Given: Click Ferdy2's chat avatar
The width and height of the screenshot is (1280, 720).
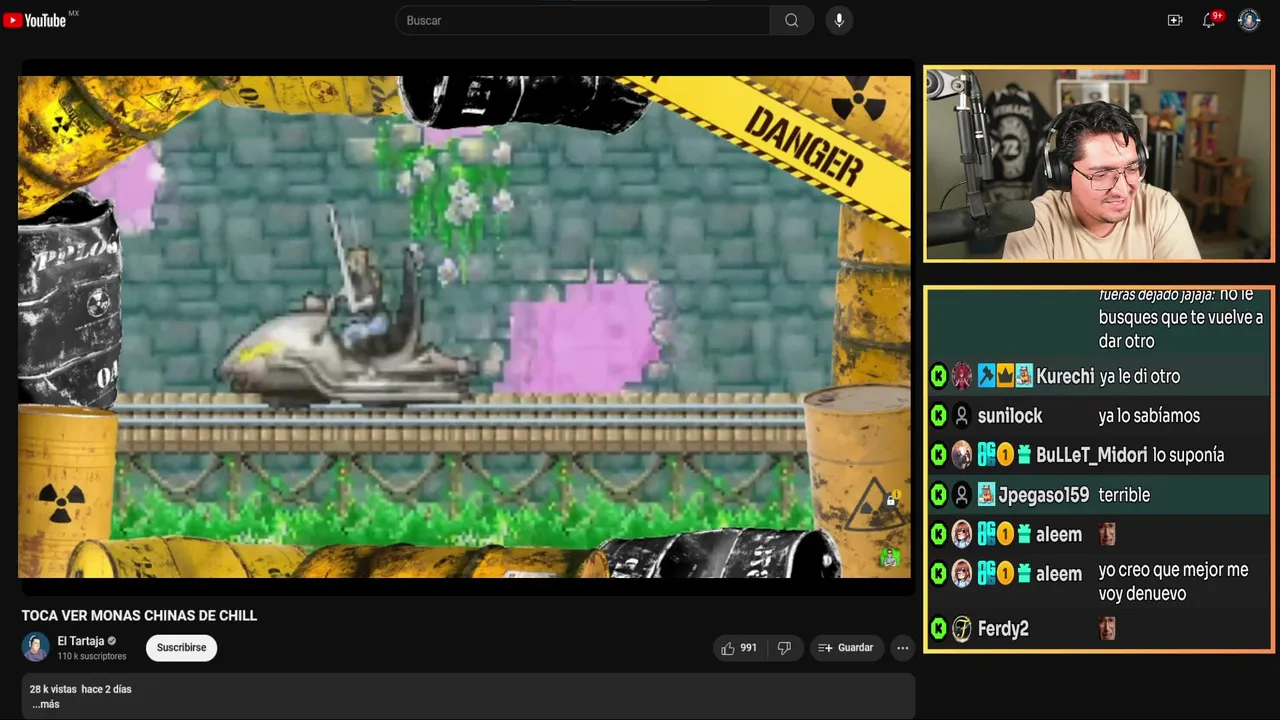Looking at the screenshot, I should pos(962,629).
